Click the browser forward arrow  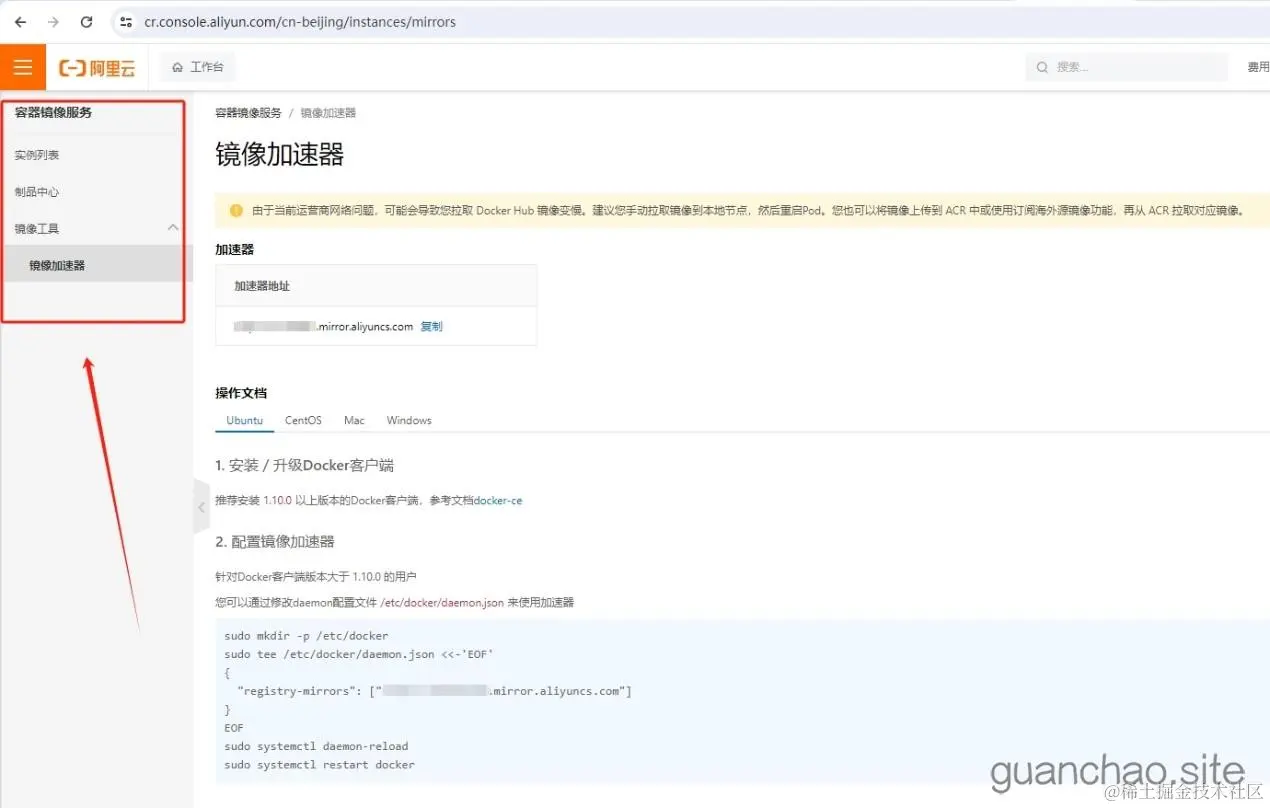(x=53, y=22)
